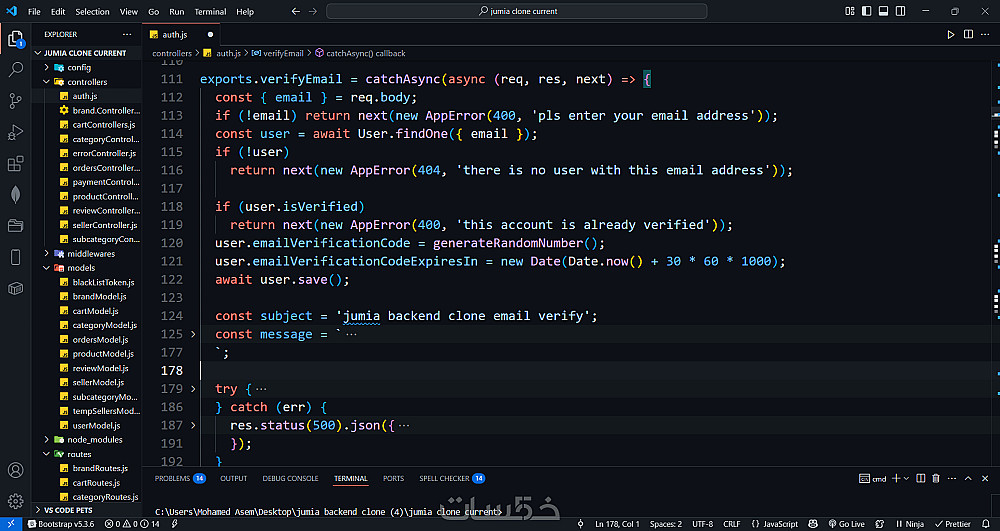Open the Source Control view

[x=15, y=101]
